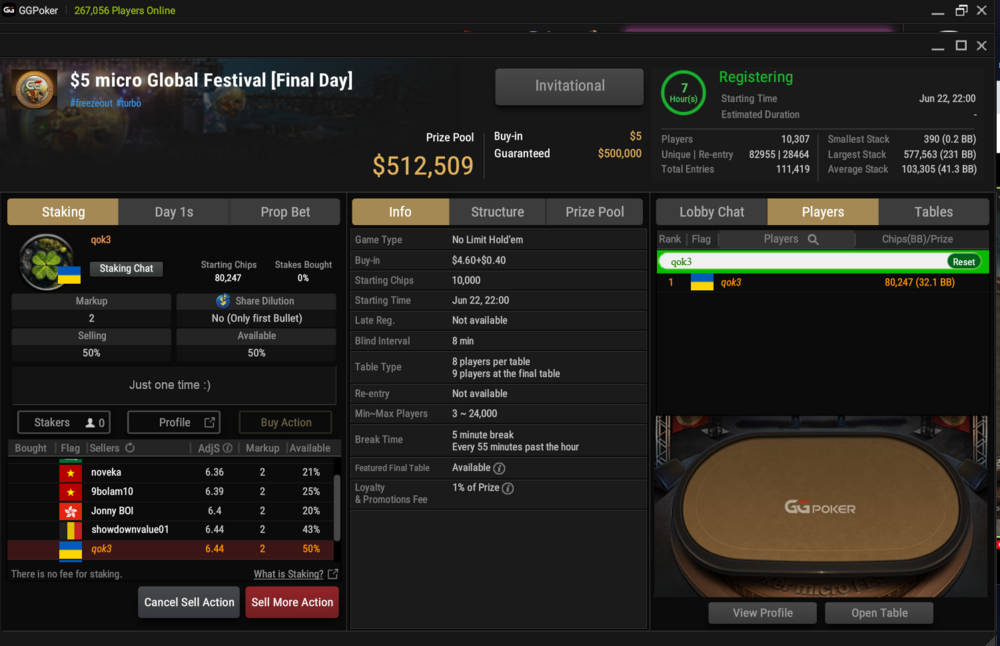Screen dimensions: 1000x646
Task: Click the #freezeout hashtag link
Action: point(91,103)
